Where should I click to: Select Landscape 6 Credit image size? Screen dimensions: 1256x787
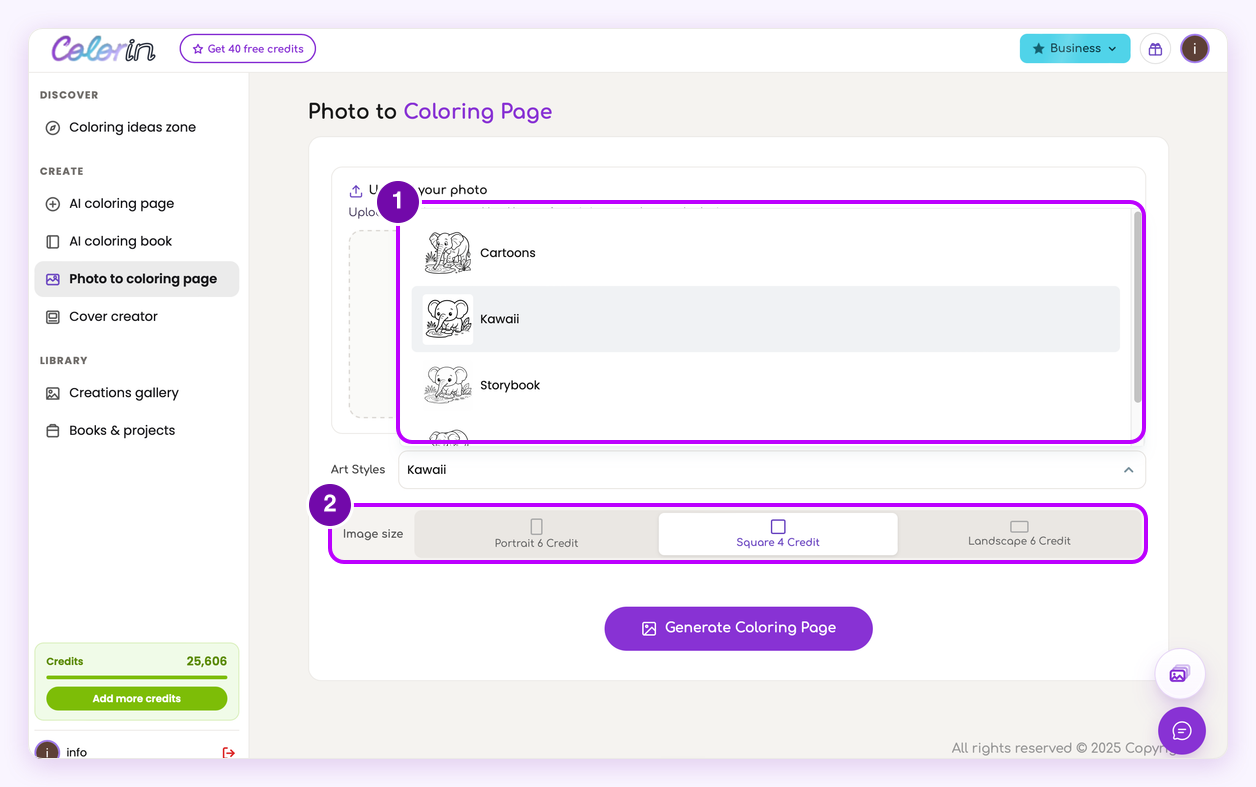[x=1019, y=534]
